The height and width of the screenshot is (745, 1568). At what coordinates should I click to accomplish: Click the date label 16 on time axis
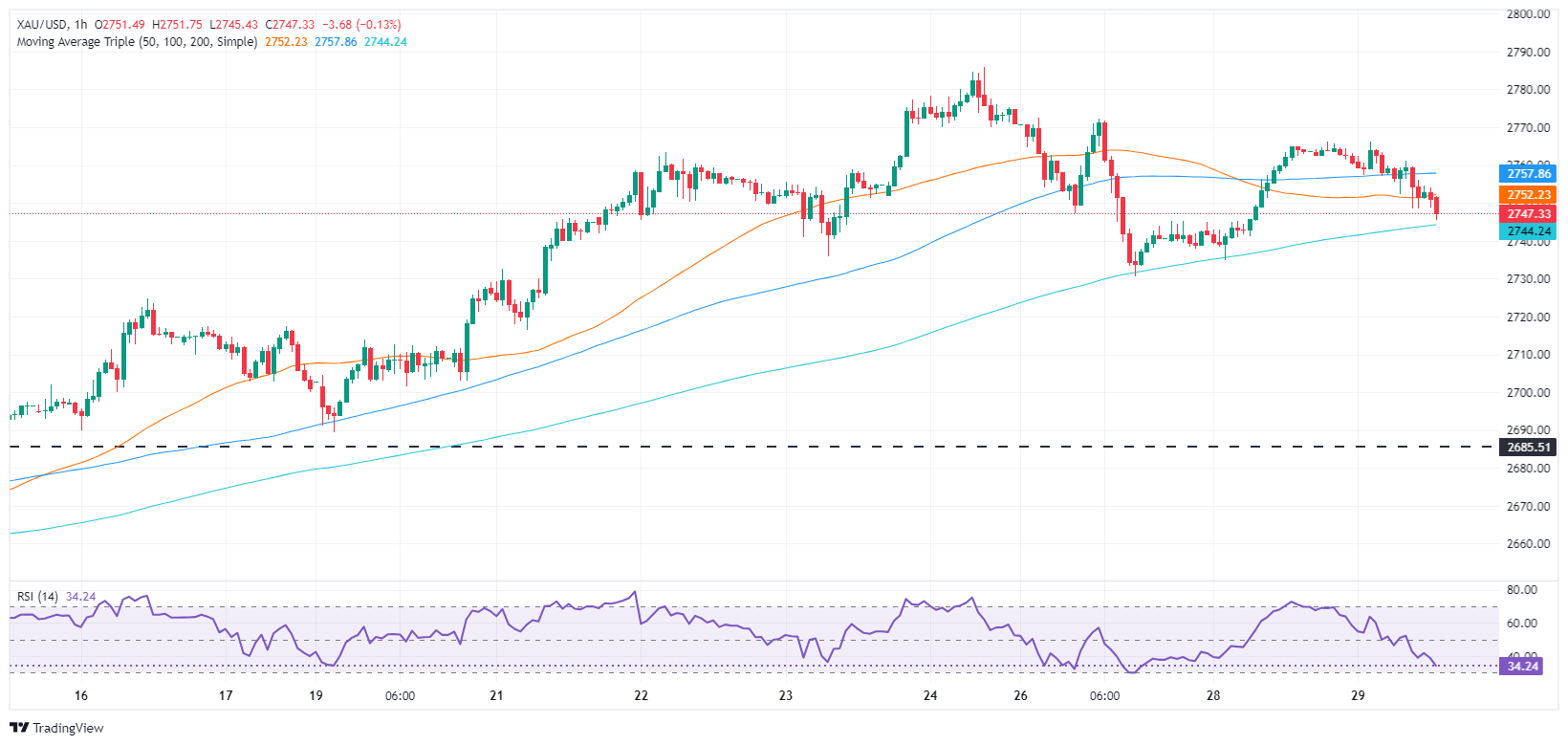pos(81,695)
